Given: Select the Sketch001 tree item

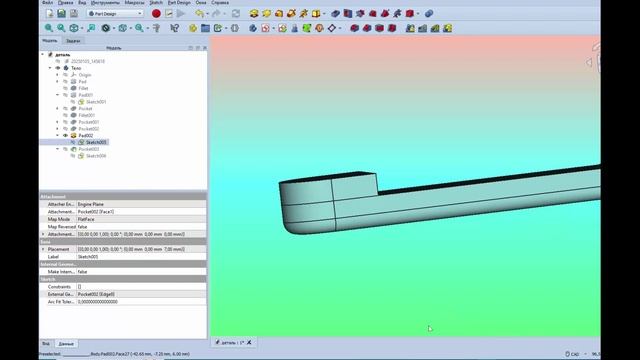Looking at the screenshot, I should pyautogui.click(x=96, y=102).
